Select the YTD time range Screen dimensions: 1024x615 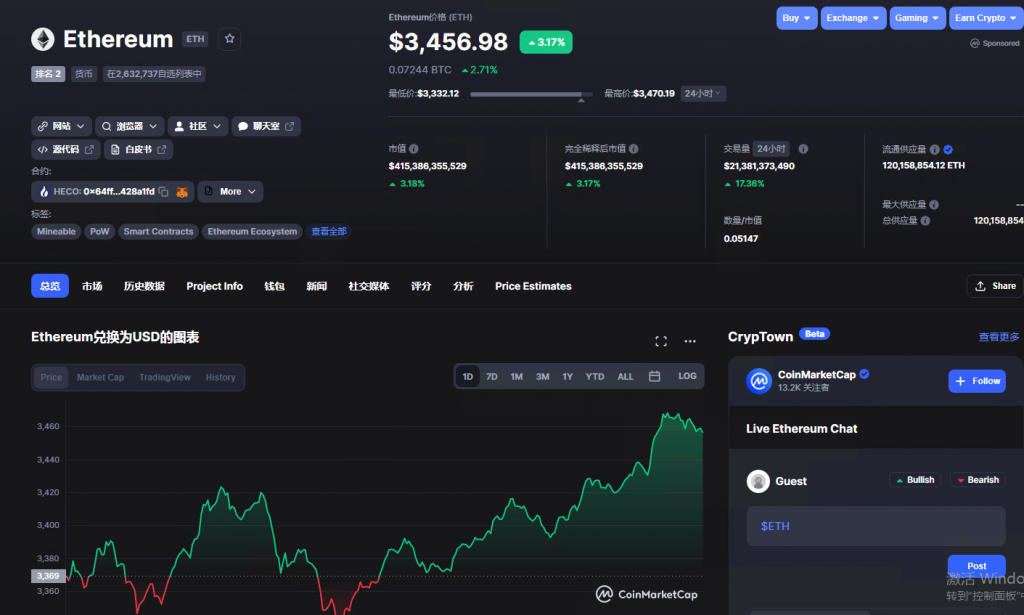[595, 376]
